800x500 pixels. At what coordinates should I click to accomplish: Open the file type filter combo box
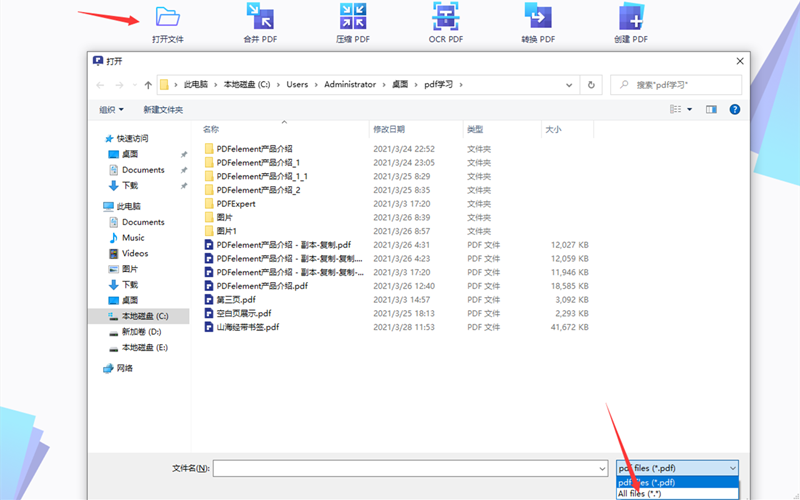click(x=676, y=468)
